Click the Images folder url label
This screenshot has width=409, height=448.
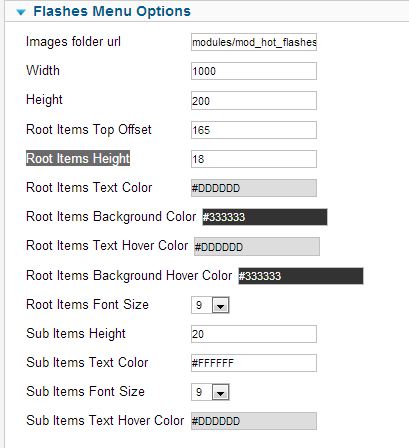click(x=73, y=42)
